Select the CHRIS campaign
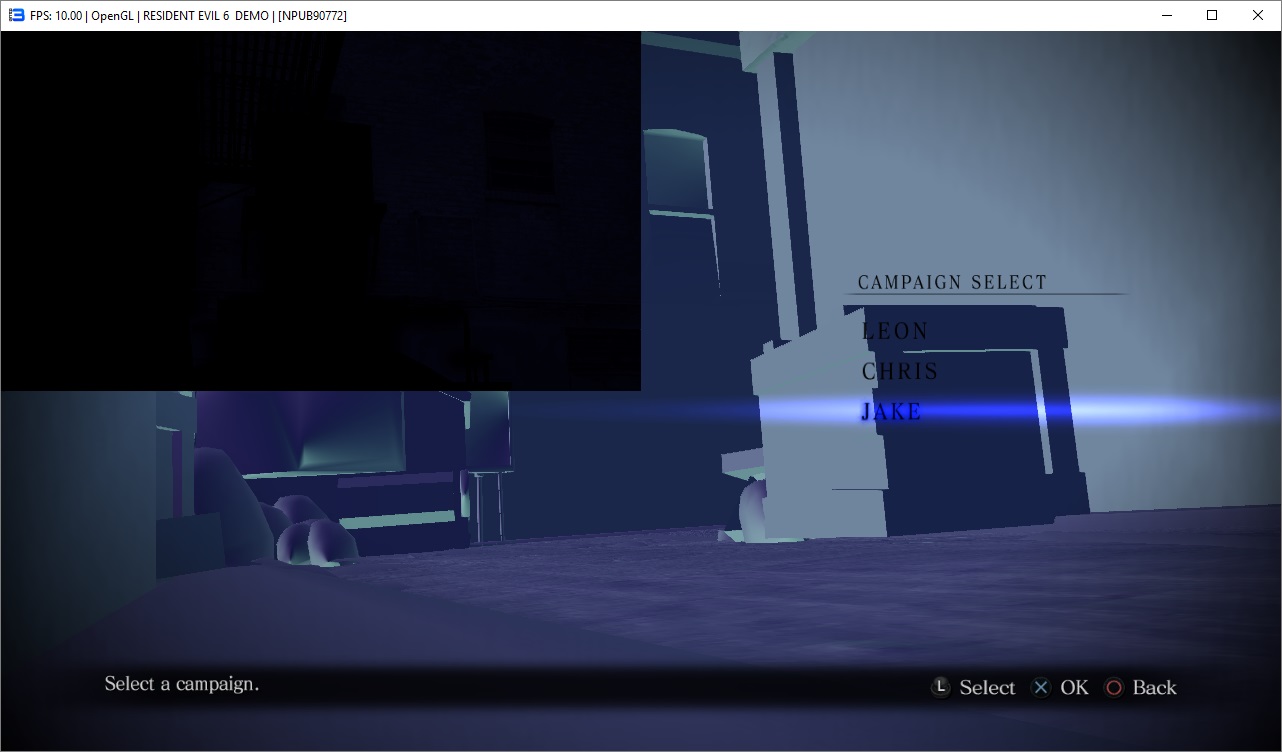Image resolution: width=1282 pixels, height=752 pixels. click(x=900, y=371)
